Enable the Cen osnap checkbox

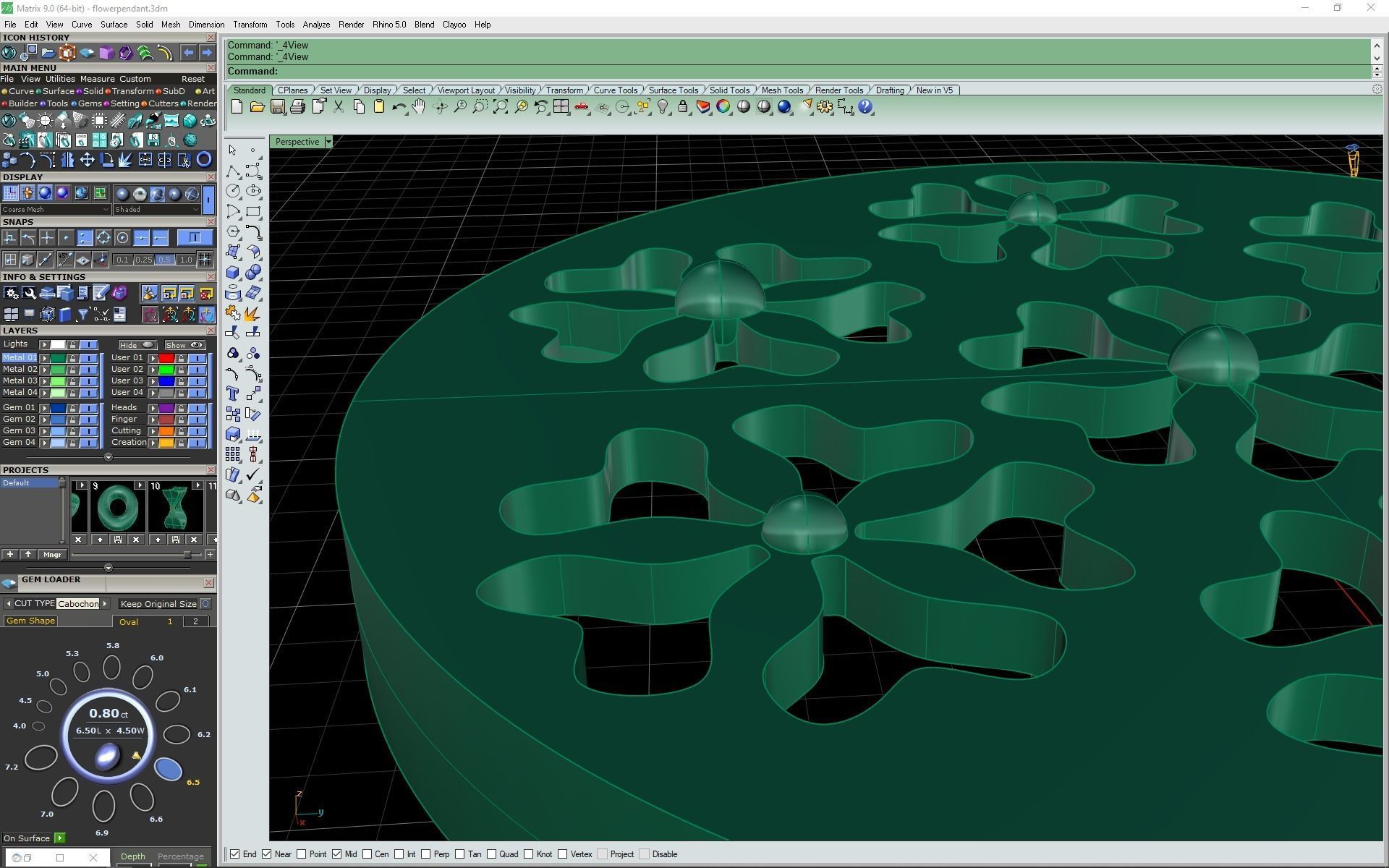368,854
